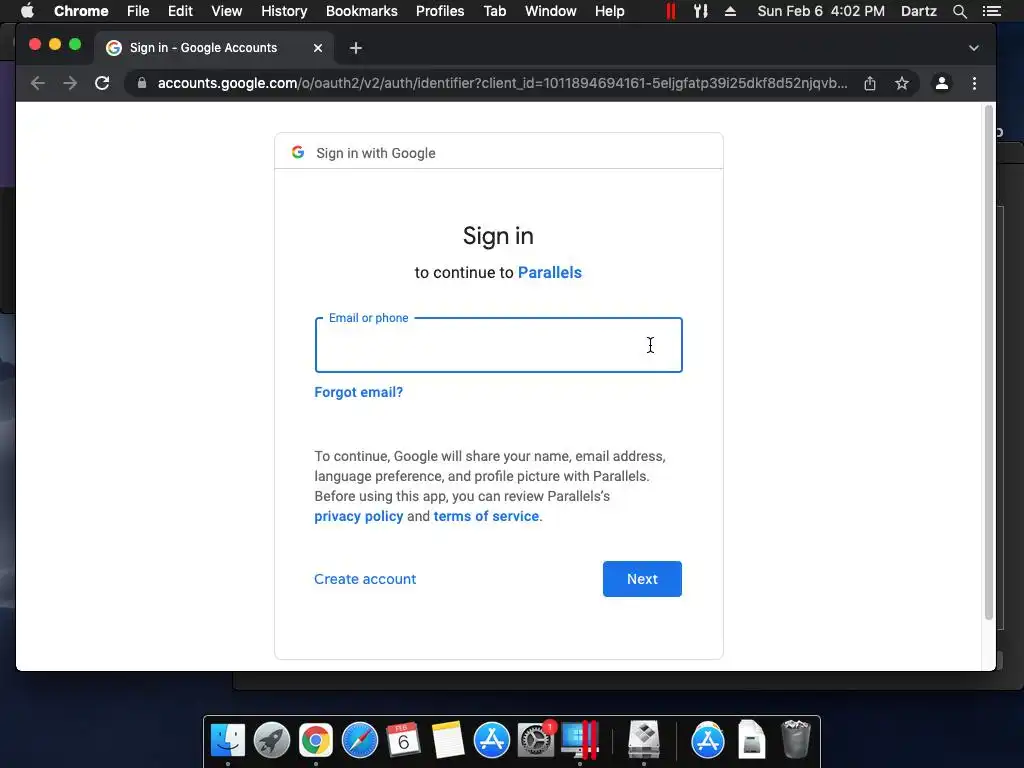Click the Dartz user name in menu bar
This screenshot has height=768, width=1024.
[x=918, y=11]
